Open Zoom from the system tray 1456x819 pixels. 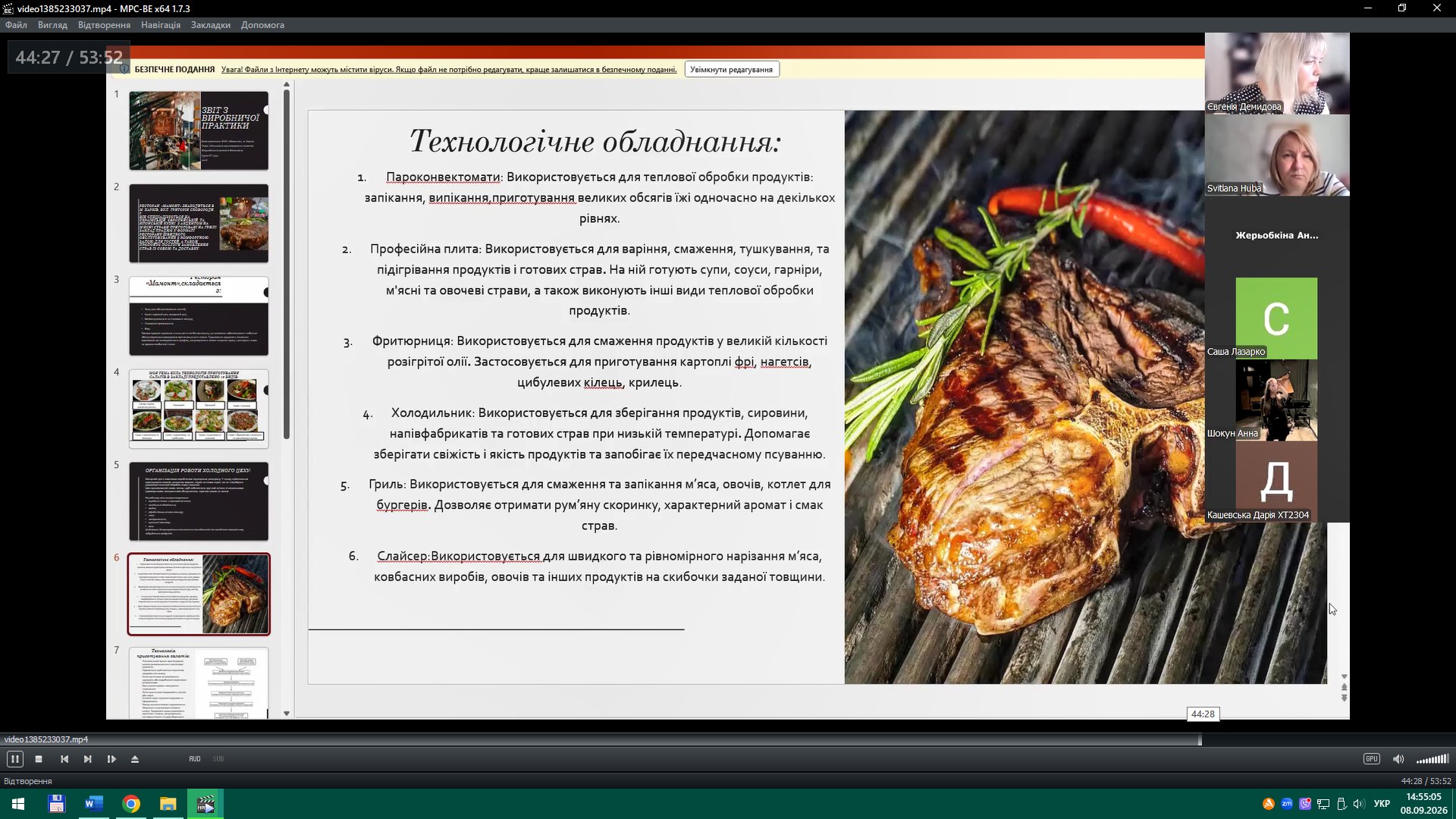[1287, 804]
